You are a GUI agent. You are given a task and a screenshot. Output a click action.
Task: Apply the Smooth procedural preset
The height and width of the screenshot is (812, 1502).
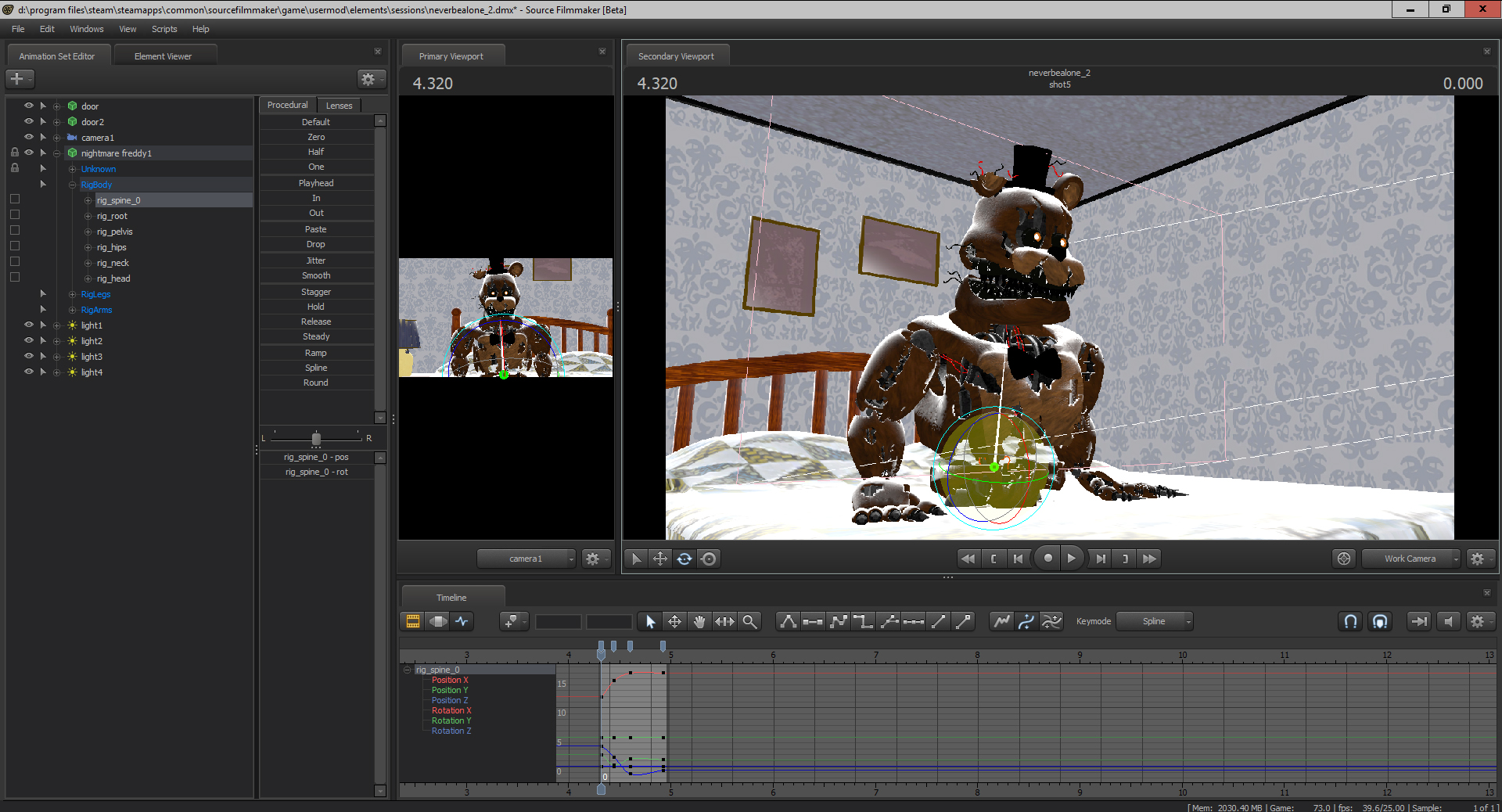coord(316,275)
